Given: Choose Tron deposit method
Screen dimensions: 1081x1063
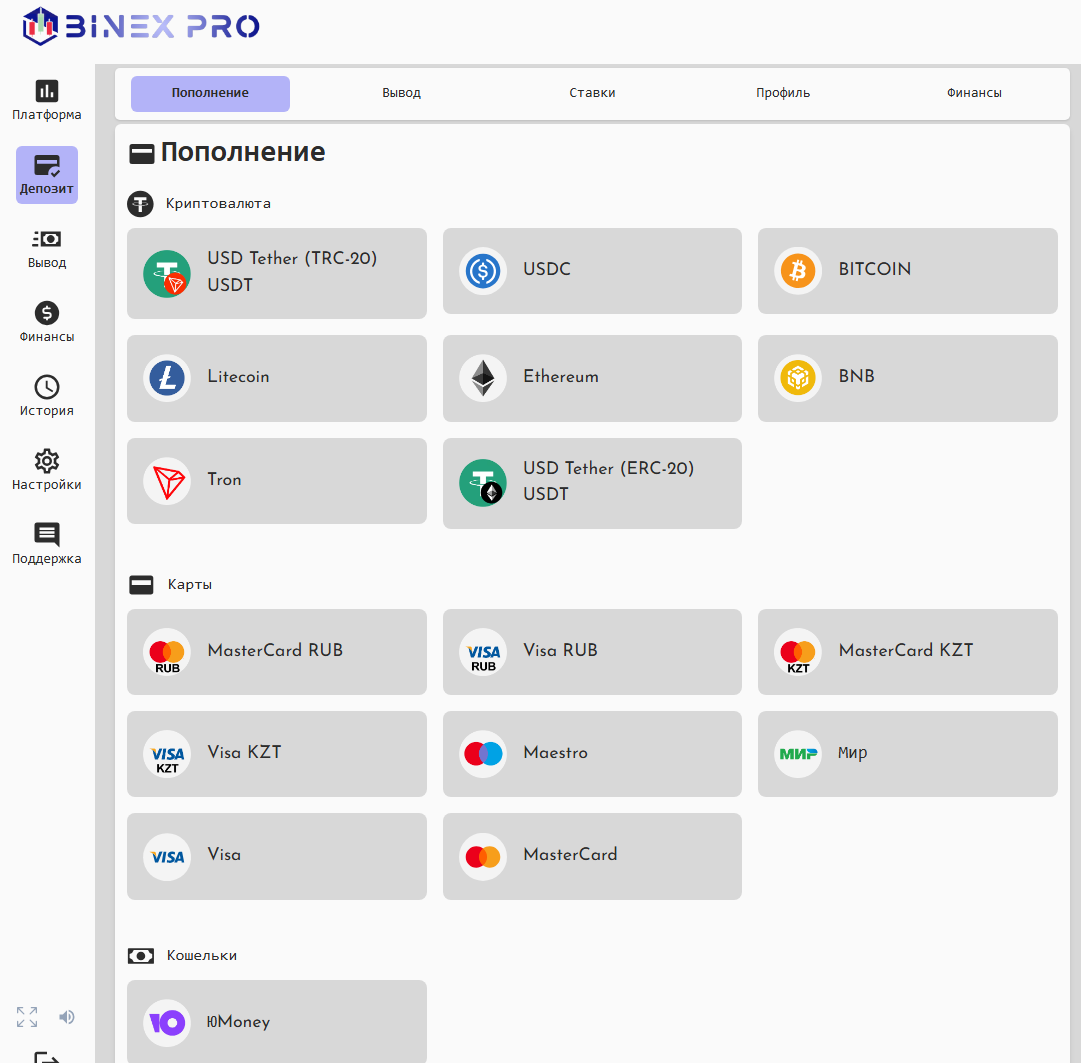Looking at the screenshot, I should tap(276, 481).
